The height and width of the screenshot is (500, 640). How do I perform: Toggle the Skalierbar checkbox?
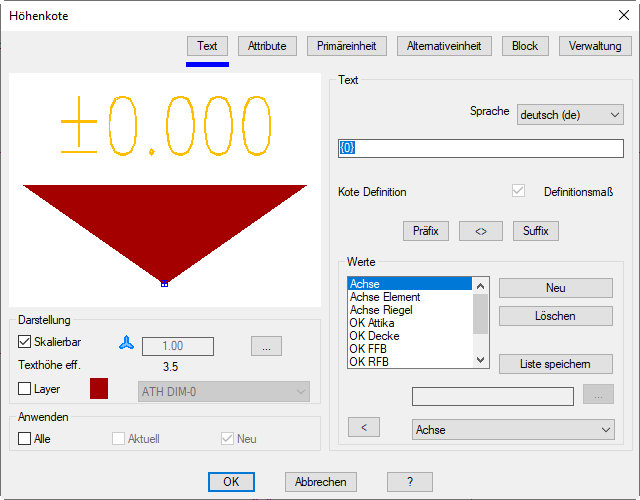point(26,342)
